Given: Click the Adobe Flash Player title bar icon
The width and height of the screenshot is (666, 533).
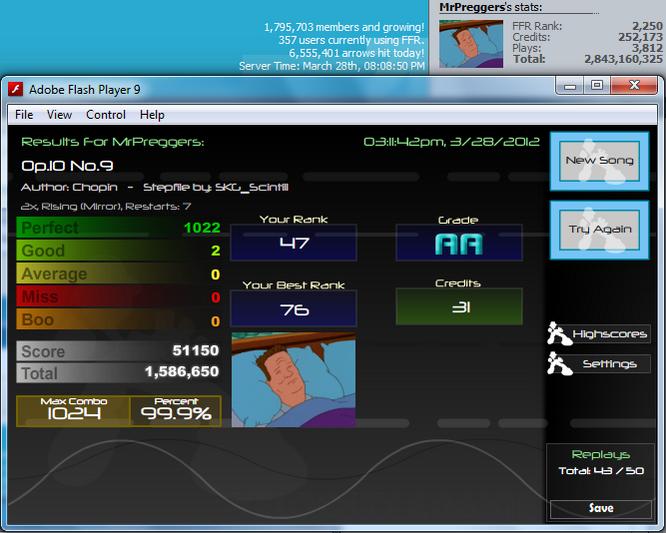Looking at the screenshot, I should [x=16, y=89].
